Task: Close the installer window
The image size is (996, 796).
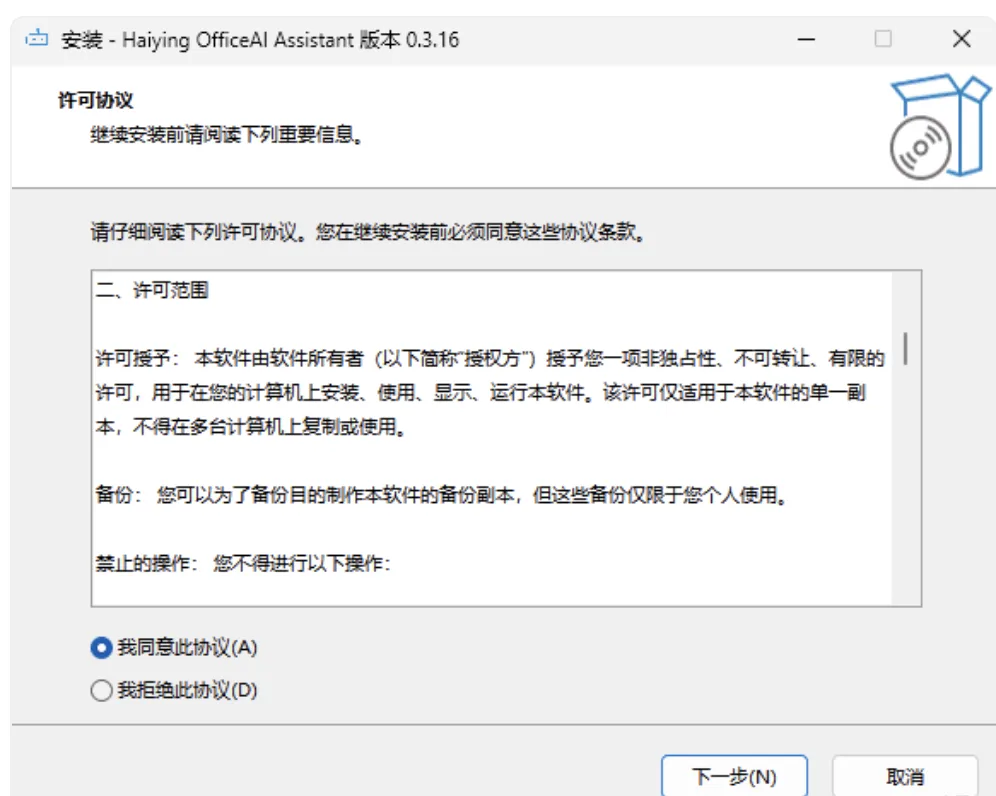Action: tap(962, 39)
